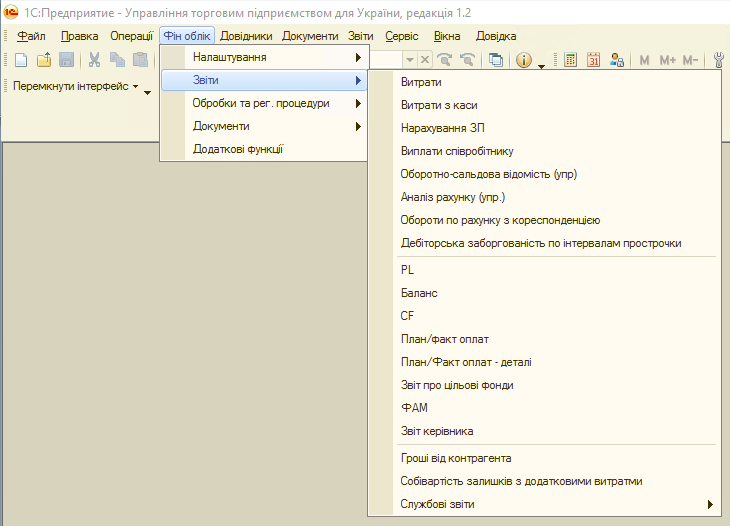Click the 1C application logo icon
Screen dimensions: 730x526
(x=11, y=12)
